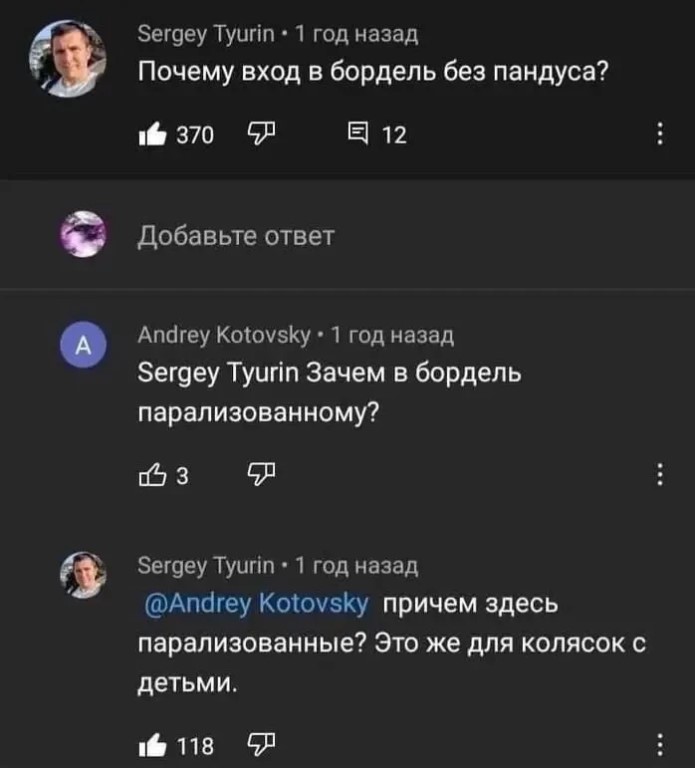Click 'Sergey Tyurin' author name on top comment

tap(206, 35)
